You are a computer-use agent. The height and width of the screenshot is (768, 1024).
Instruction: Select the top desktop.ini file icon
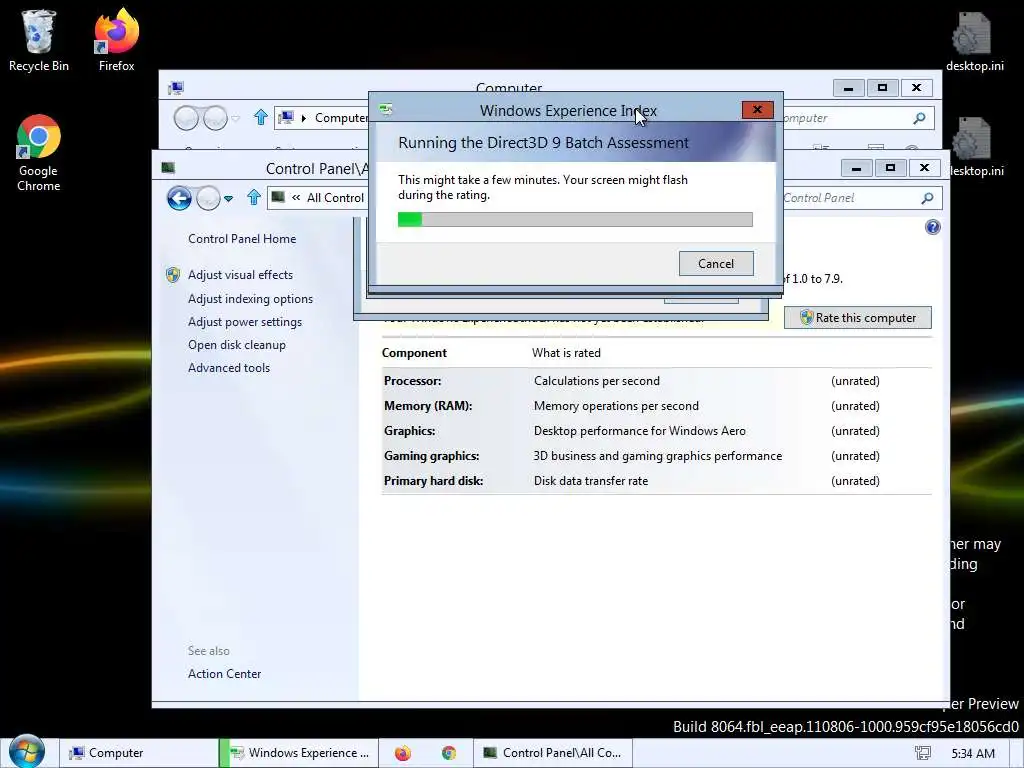pos(974,40)
